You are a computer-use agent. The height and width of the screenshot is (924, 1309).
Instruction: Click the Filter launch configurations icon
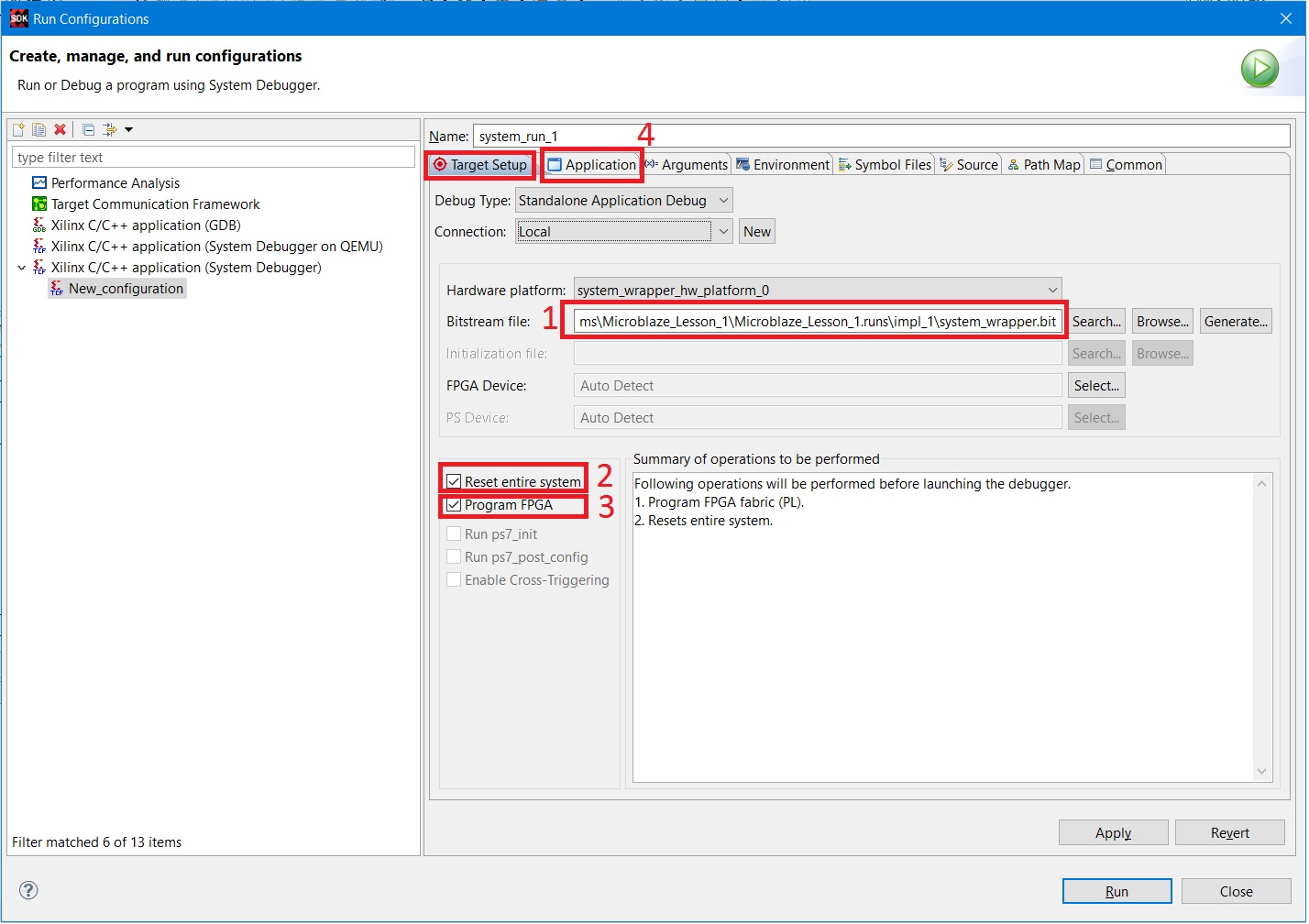[x=110, y=130]
